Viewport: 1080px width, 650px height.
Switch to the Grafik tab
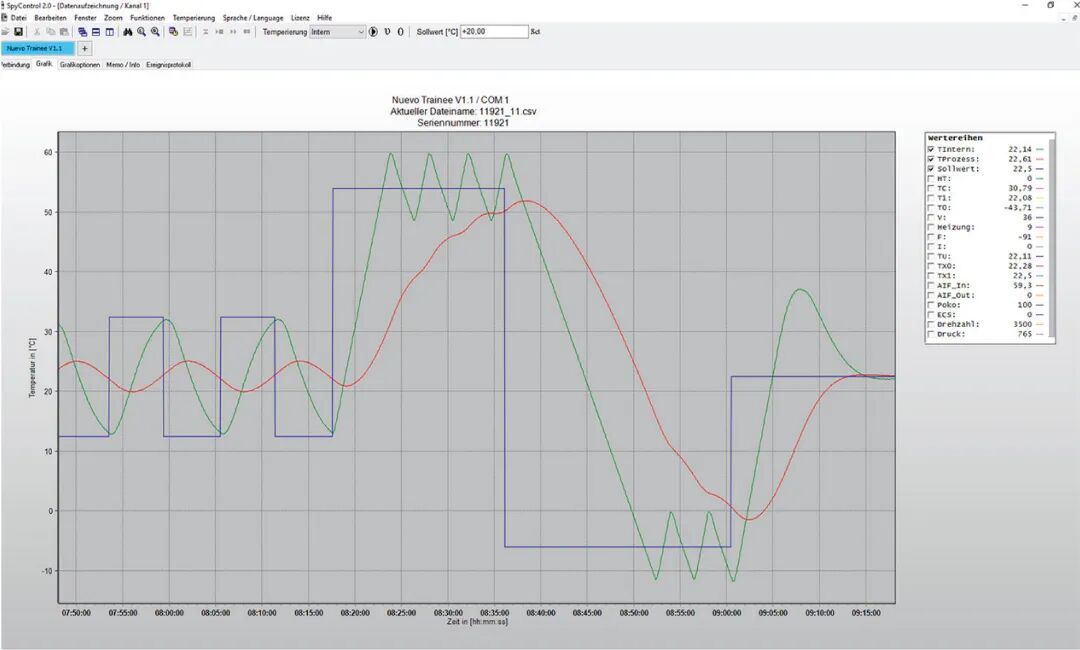[44, 64]
